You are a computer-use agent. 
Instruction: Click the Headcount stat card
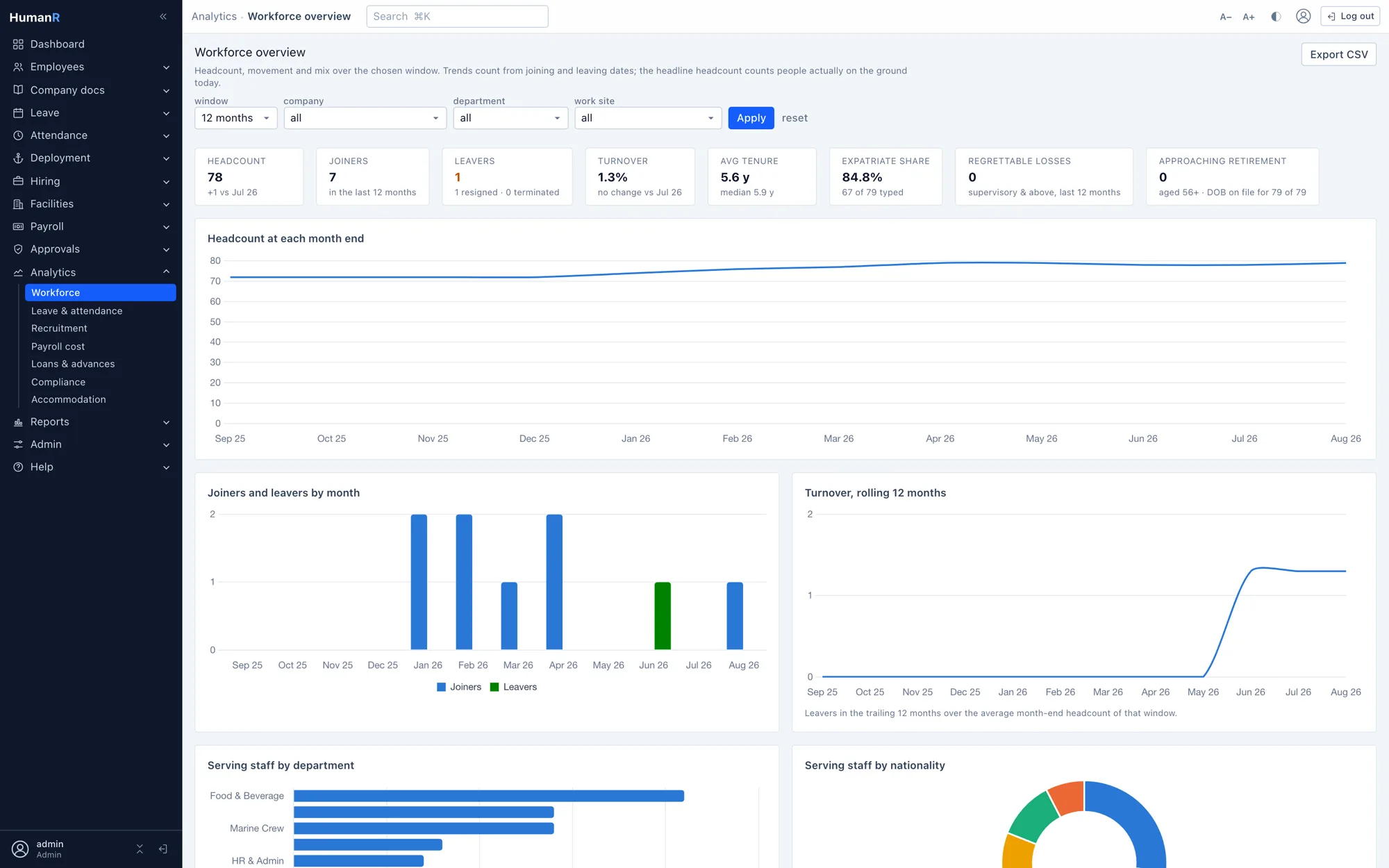[249, 176]
